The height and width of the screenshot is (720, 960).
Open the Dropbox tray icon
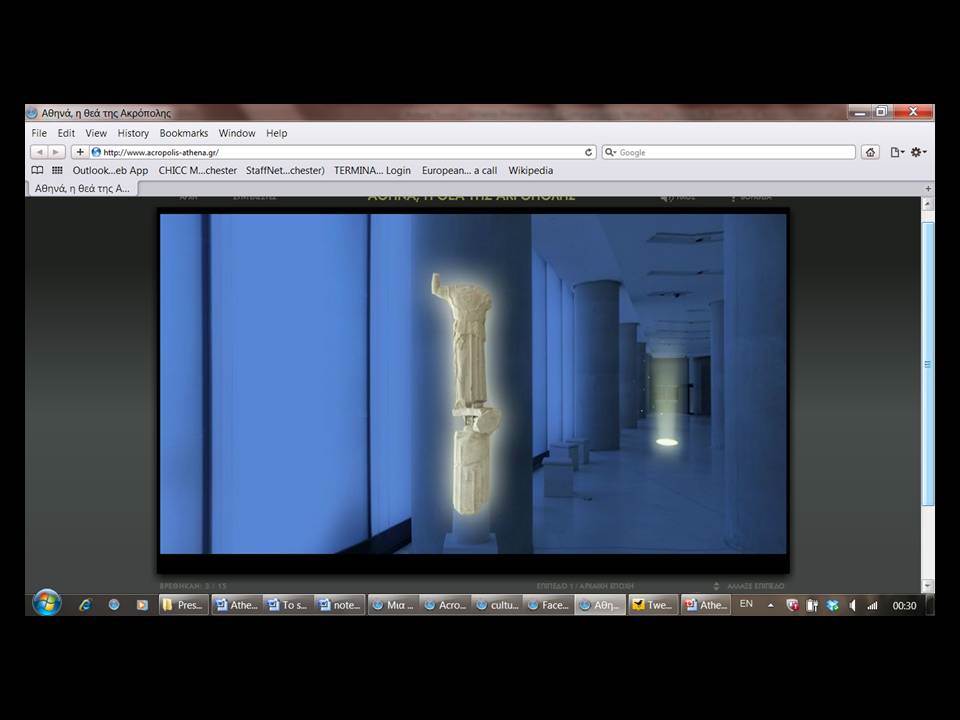[832, 606]
